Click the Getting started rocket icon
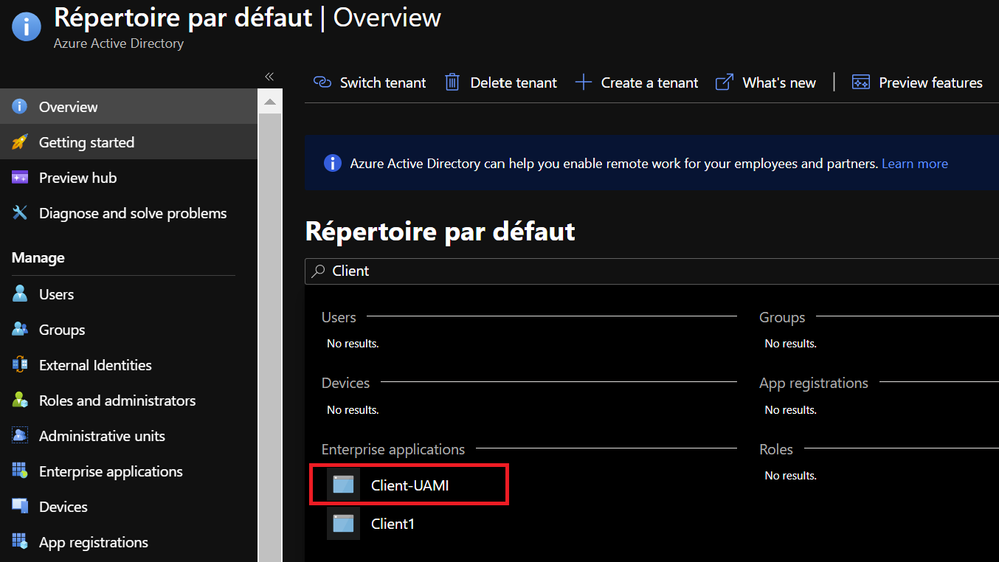 [x=20, y=142]
